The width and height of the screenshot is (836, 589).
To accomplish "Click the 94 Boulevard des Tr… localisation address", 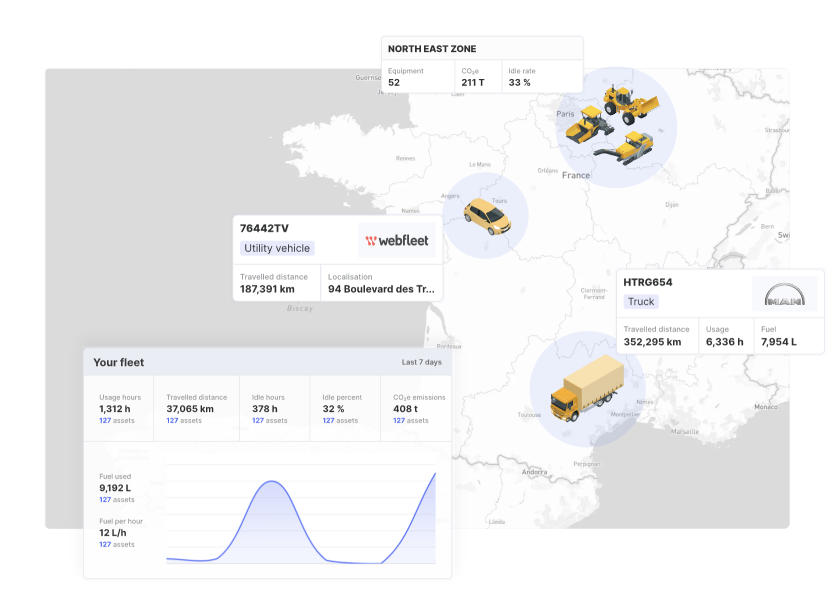I will 381,289.
